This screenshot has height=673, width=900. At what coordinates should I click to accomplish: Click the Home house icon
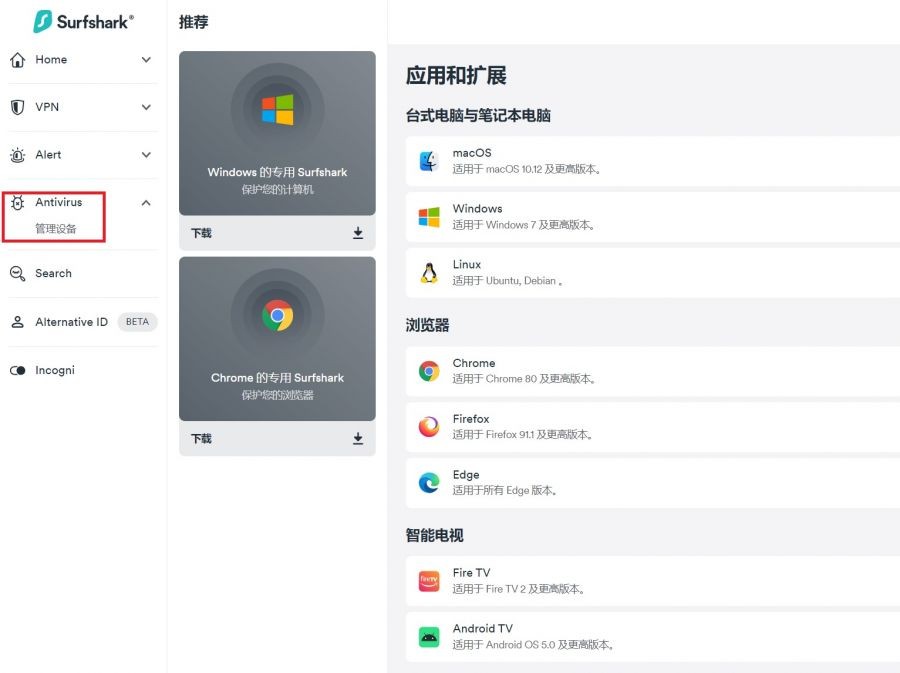17,60
